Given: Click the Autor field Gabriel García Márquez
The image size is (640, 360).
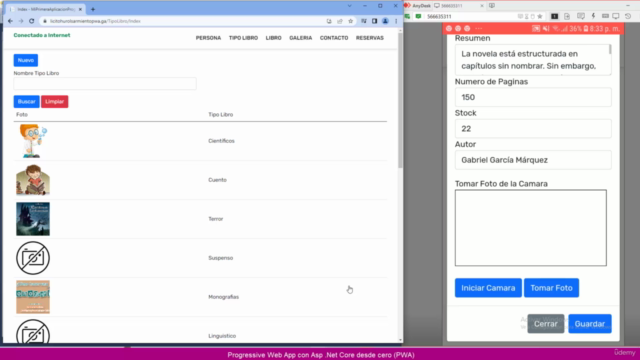Looking at the screenshot, I should click(x=533, y=160).
